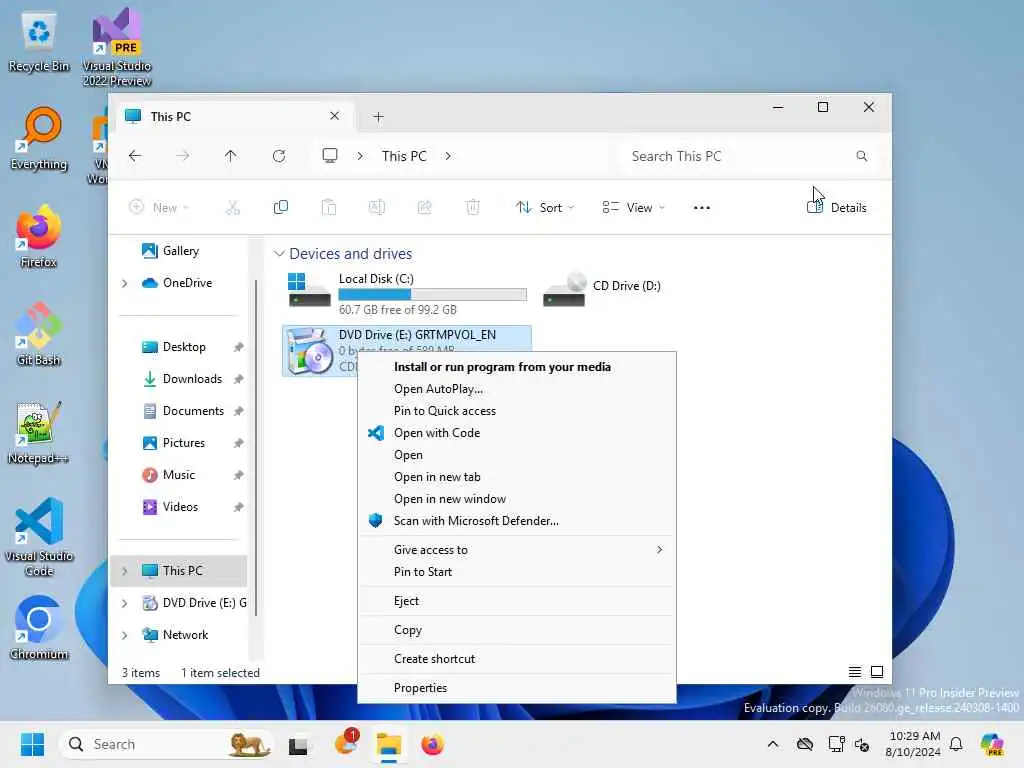
Task: Click the Search This PC field
Action: (748, 156)
